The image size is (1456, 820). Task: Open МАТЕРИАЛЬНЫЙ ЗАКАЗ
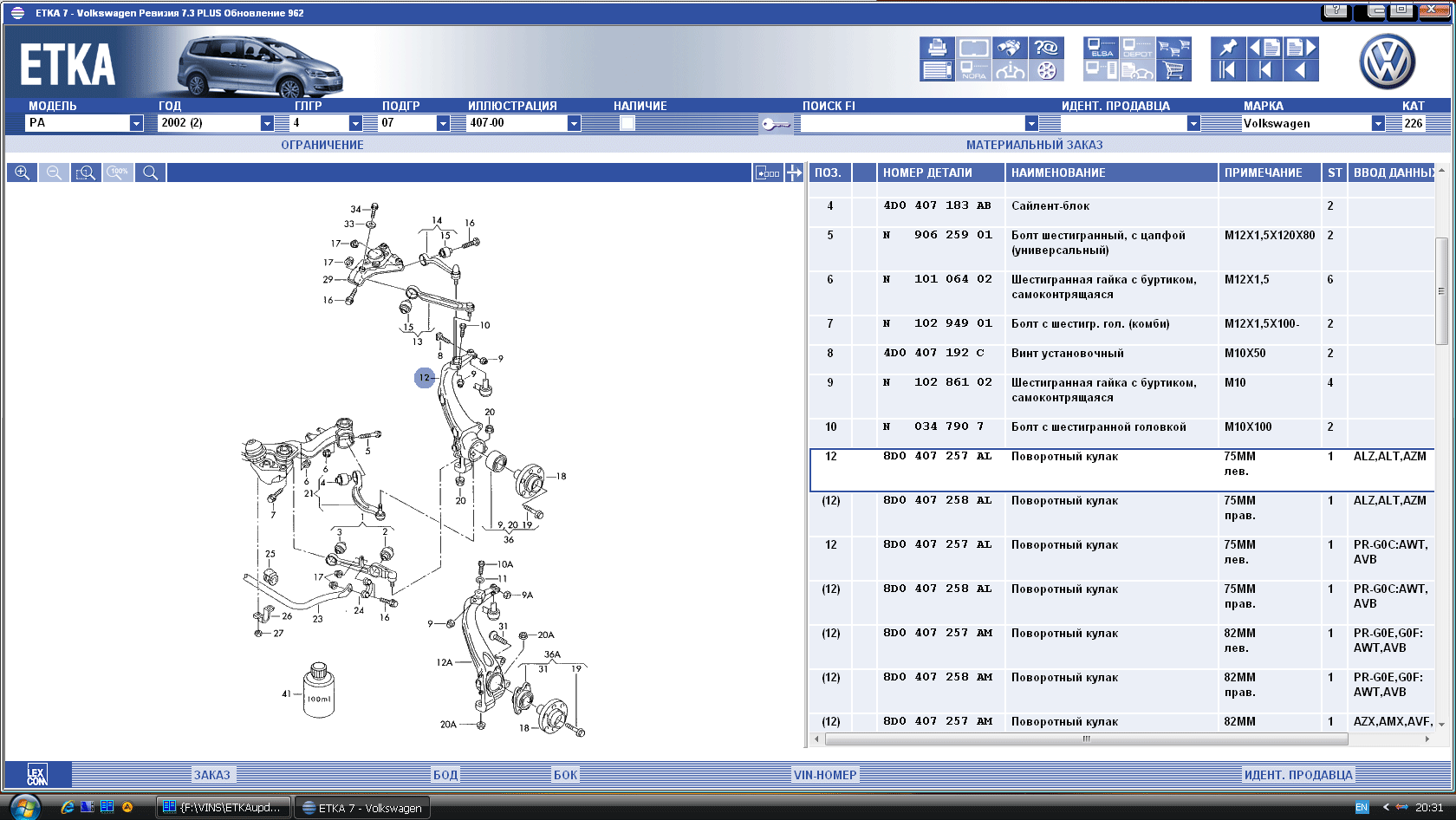(x=1034, y=145)
